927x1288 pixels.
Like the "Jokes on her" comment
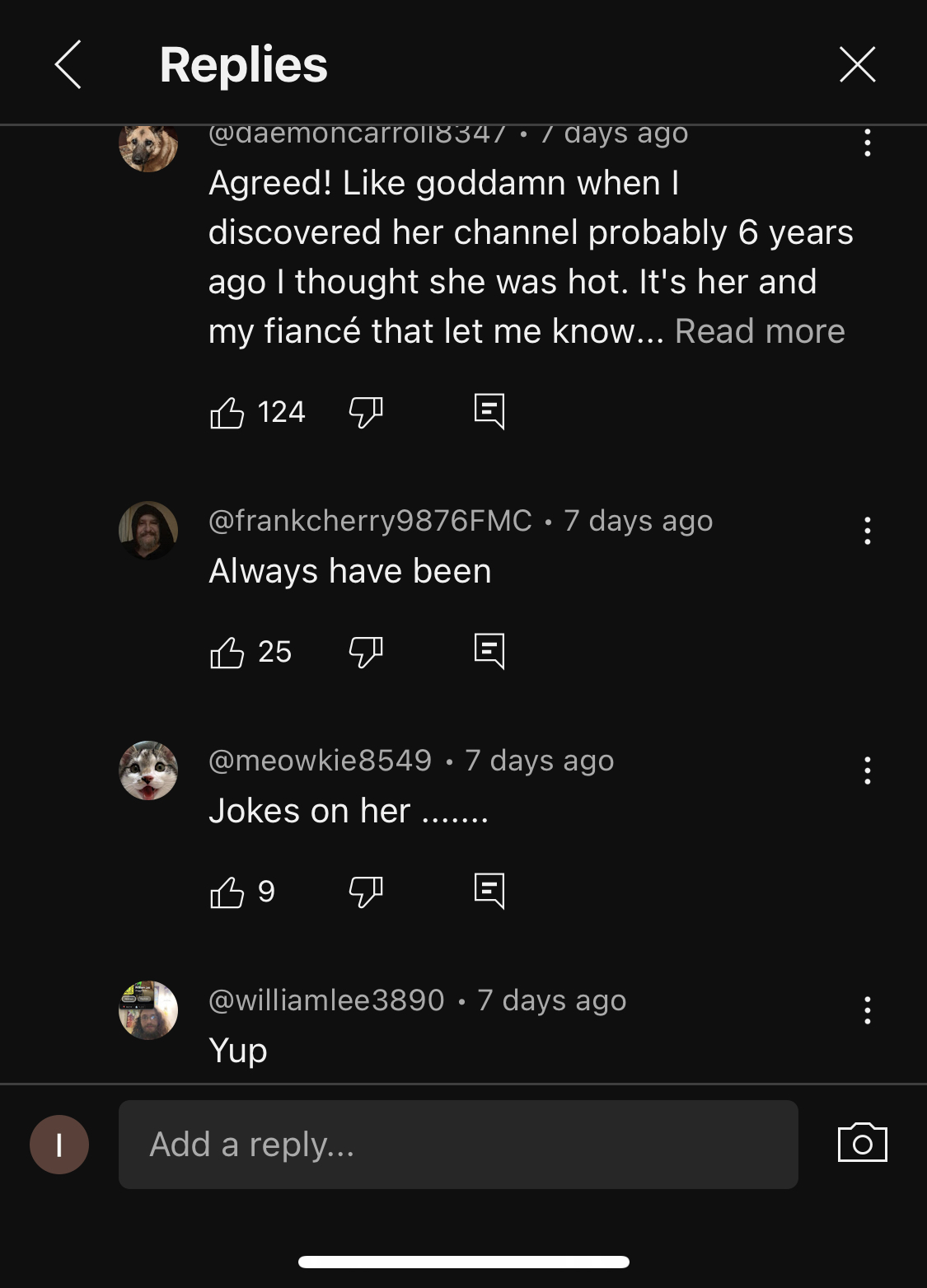point(227,892)
